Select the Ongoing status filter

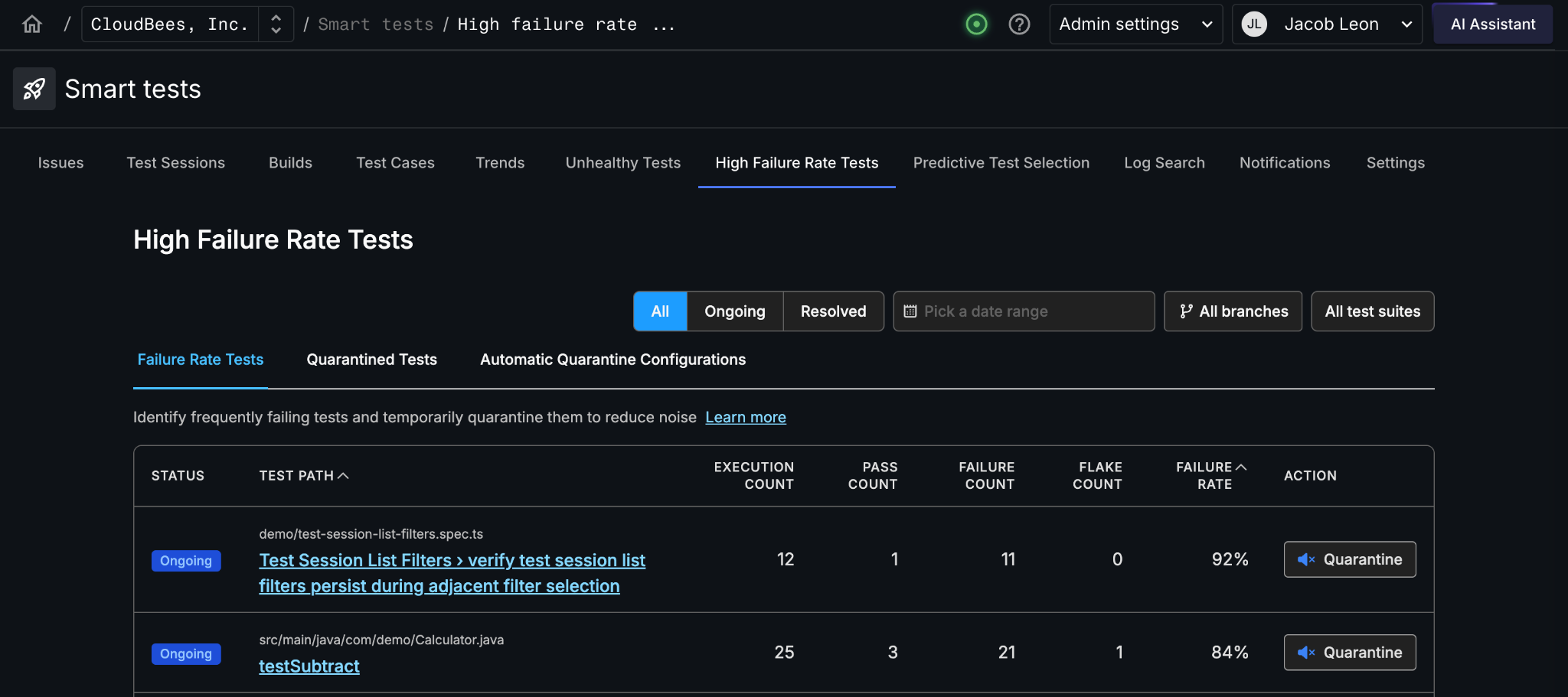point(735,311)
